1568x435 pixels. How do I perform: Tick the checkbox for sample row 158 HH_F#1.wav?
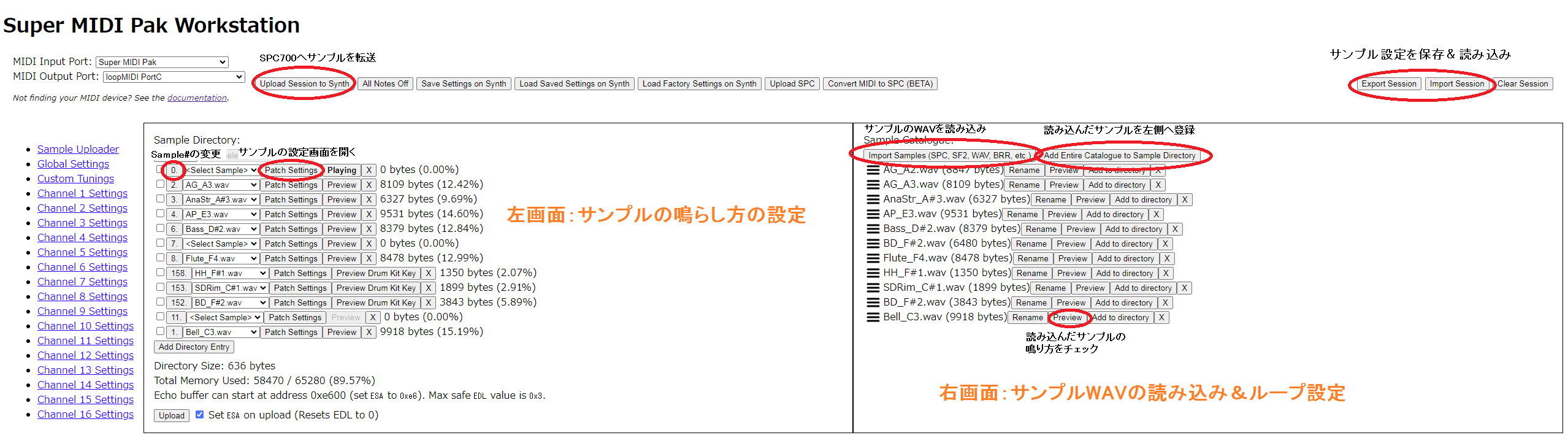pos(160,272)
